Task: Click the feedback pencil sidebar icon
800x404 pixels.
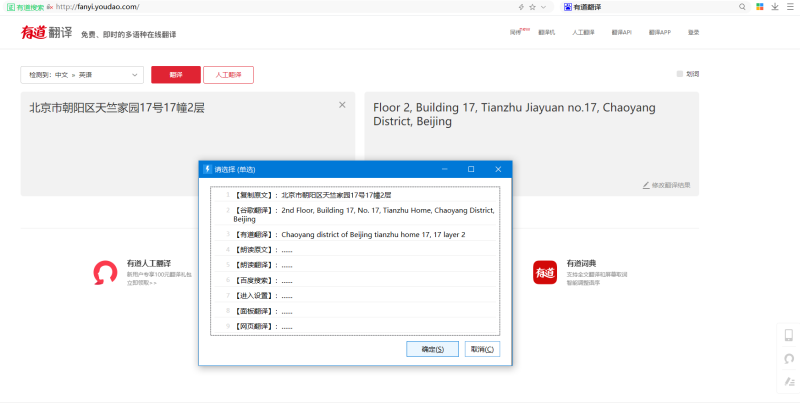Action: (x=789, y=382)
